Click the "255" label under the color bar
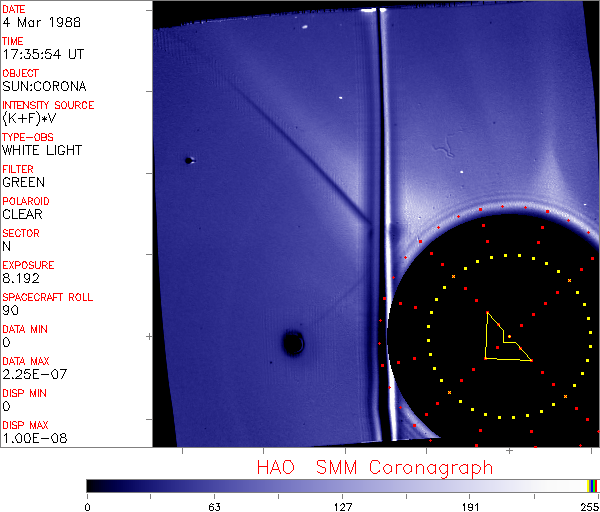The height and width of the screenshot is (512, 600). coord(587,506)
